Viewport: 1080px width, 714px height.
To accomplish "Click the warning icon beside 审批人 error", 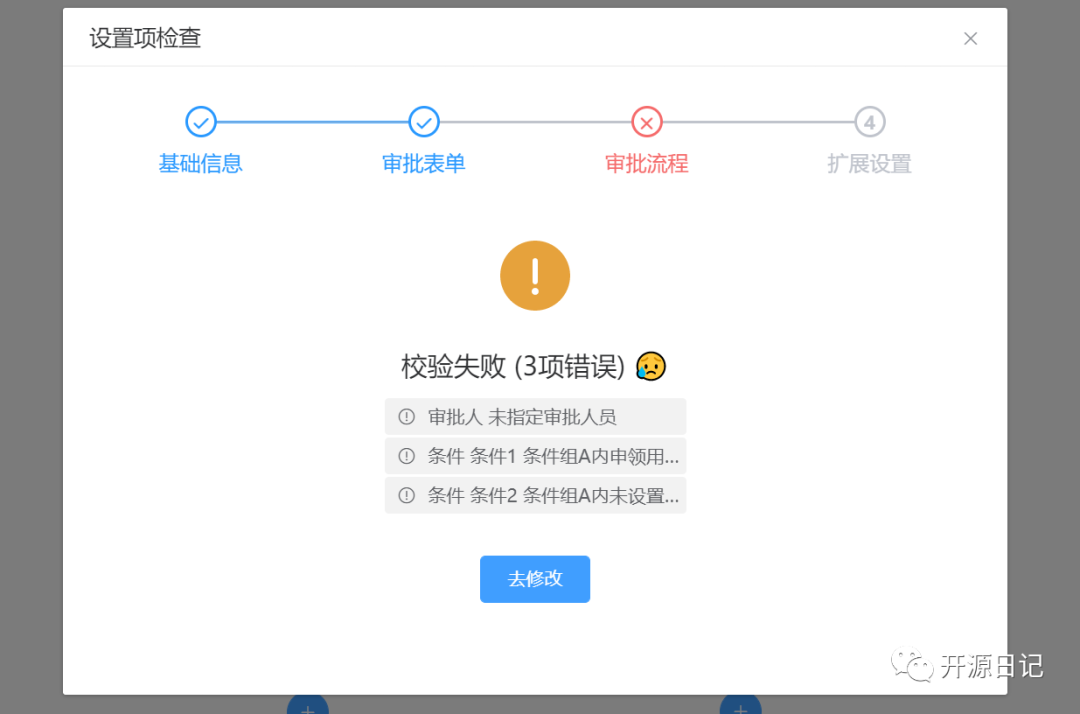I will coord(406,417).
